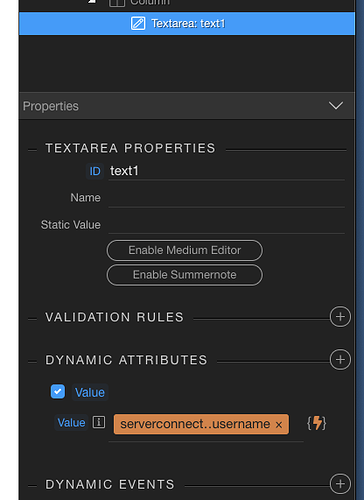Click the Properties panel header
The image size is (364, 500).
187,106
